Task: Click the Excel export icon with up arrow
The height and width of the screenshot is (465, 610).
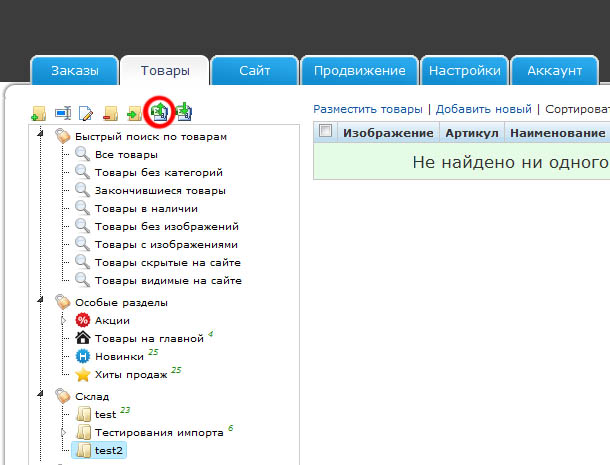Action: click(160, 112)
